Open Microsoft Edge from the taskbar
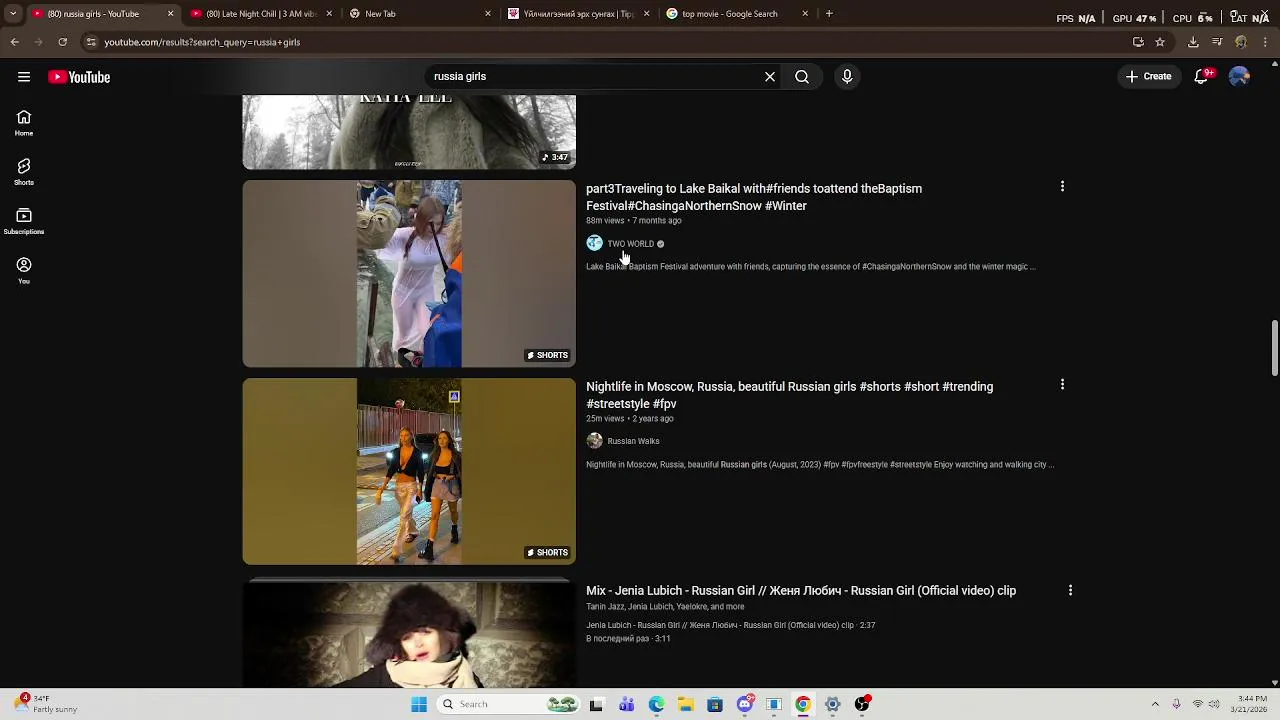Image resolution: width=1280 pixels, height=720 pixels. [x=656, y=704]
